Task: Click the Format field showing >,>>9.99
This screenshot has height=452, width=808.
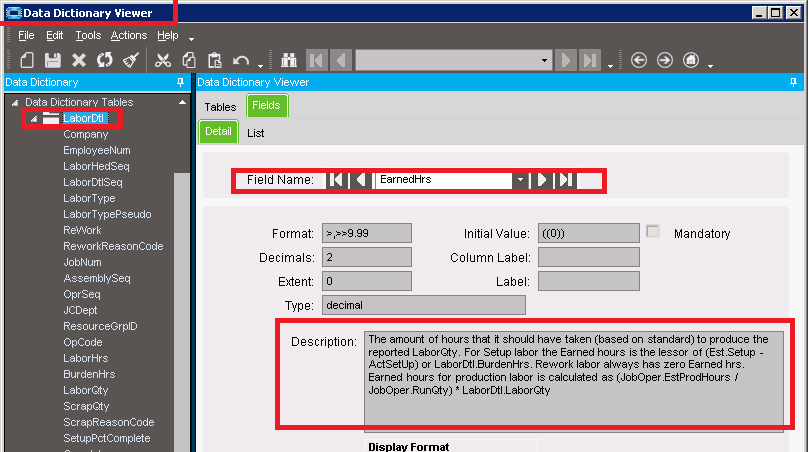Action: [x=367, y=233]
